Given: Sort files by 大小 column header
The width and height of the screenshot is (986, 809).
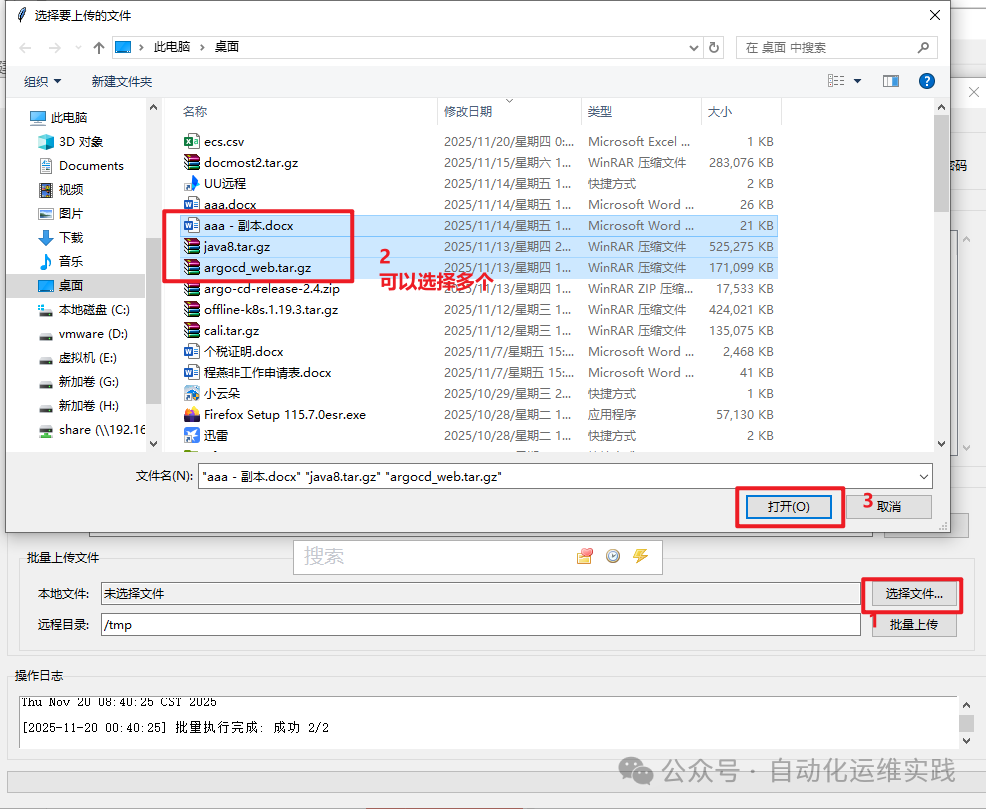Looking at the screenshot, I should (720, 112).
